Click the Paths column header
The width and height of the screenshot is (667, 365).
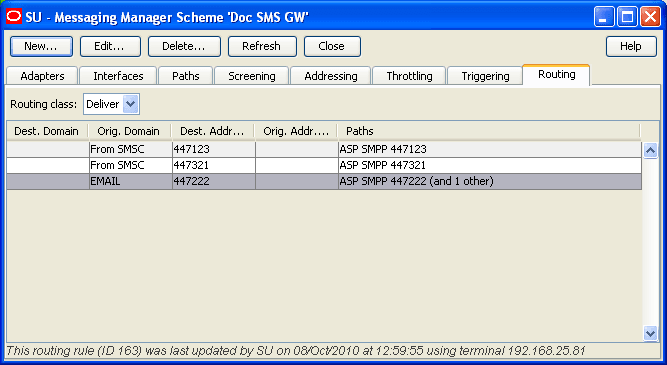point(488,131)
